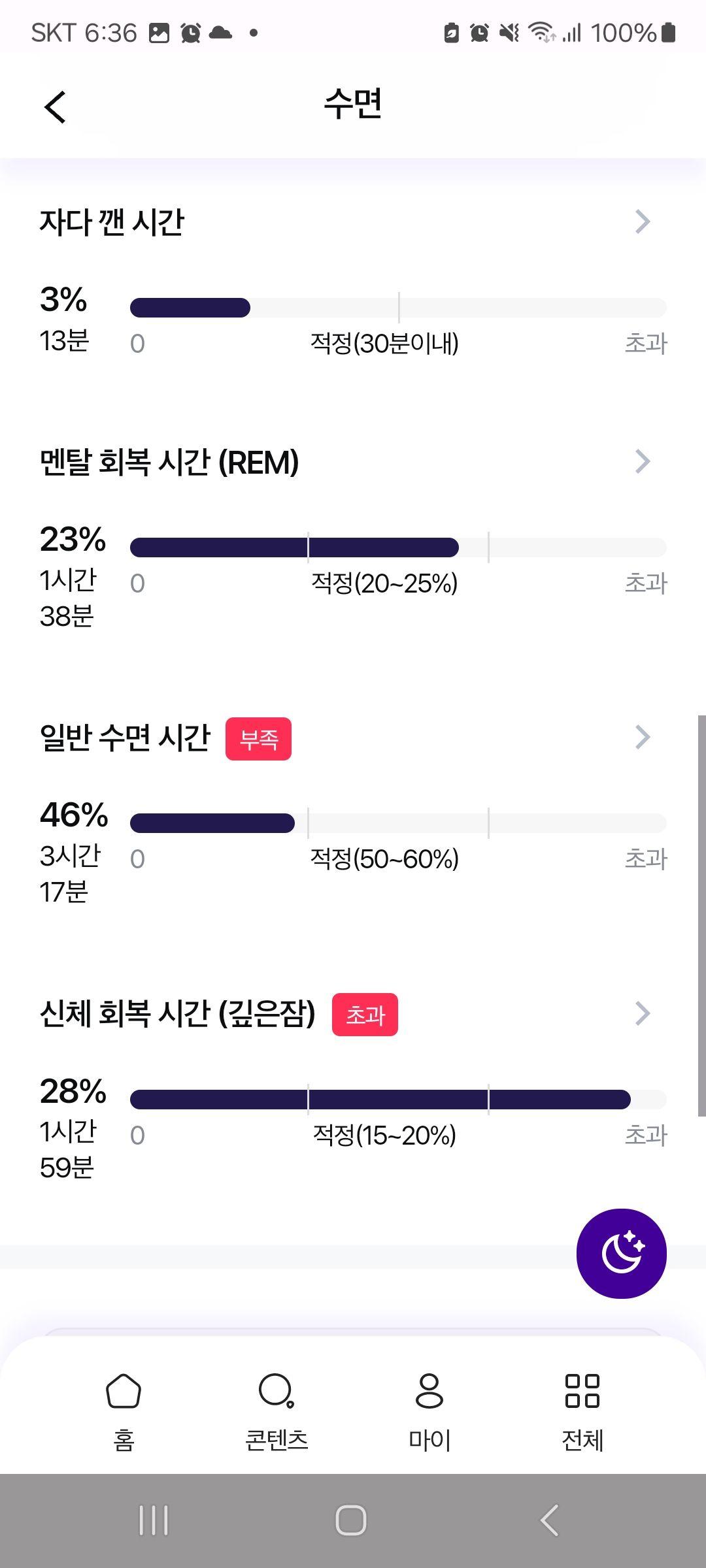Tap the 전체 grid icon
The width and height of the screenshot is (706, 1568).
(x=582, y=1391)
